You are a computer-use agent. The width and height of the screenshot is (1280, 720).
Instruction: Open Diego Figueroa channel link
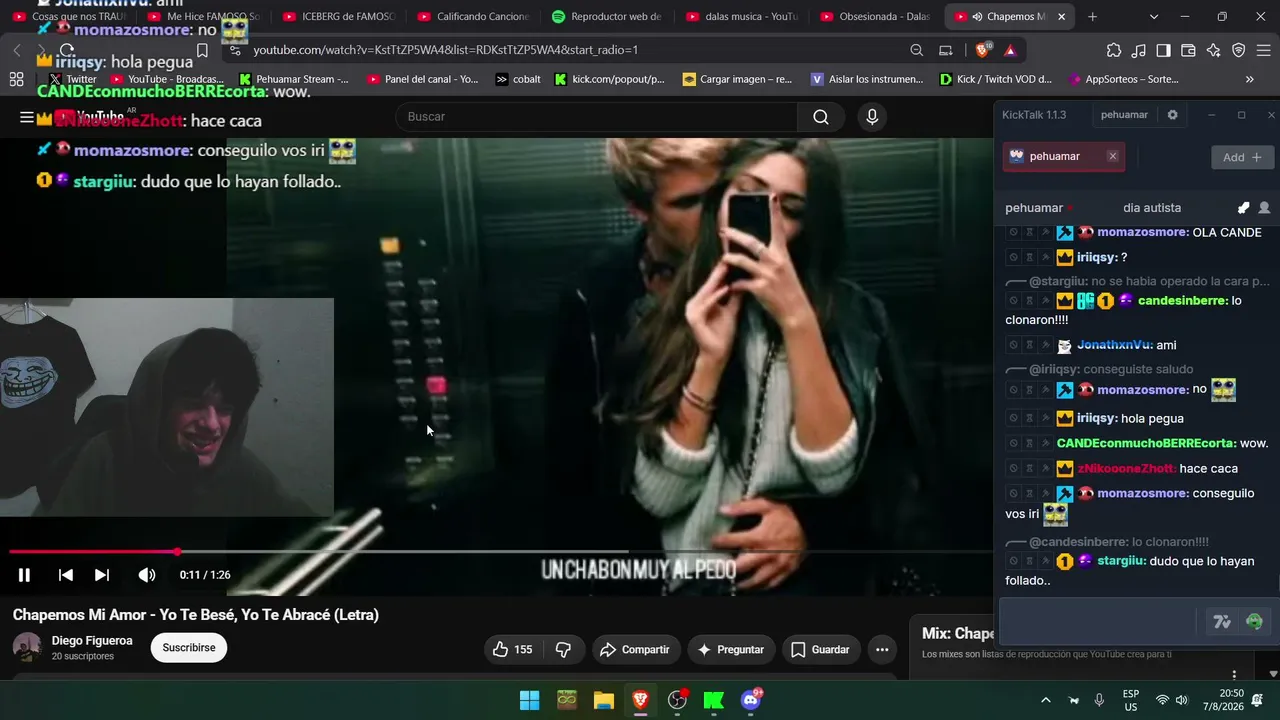coord(92,641)
